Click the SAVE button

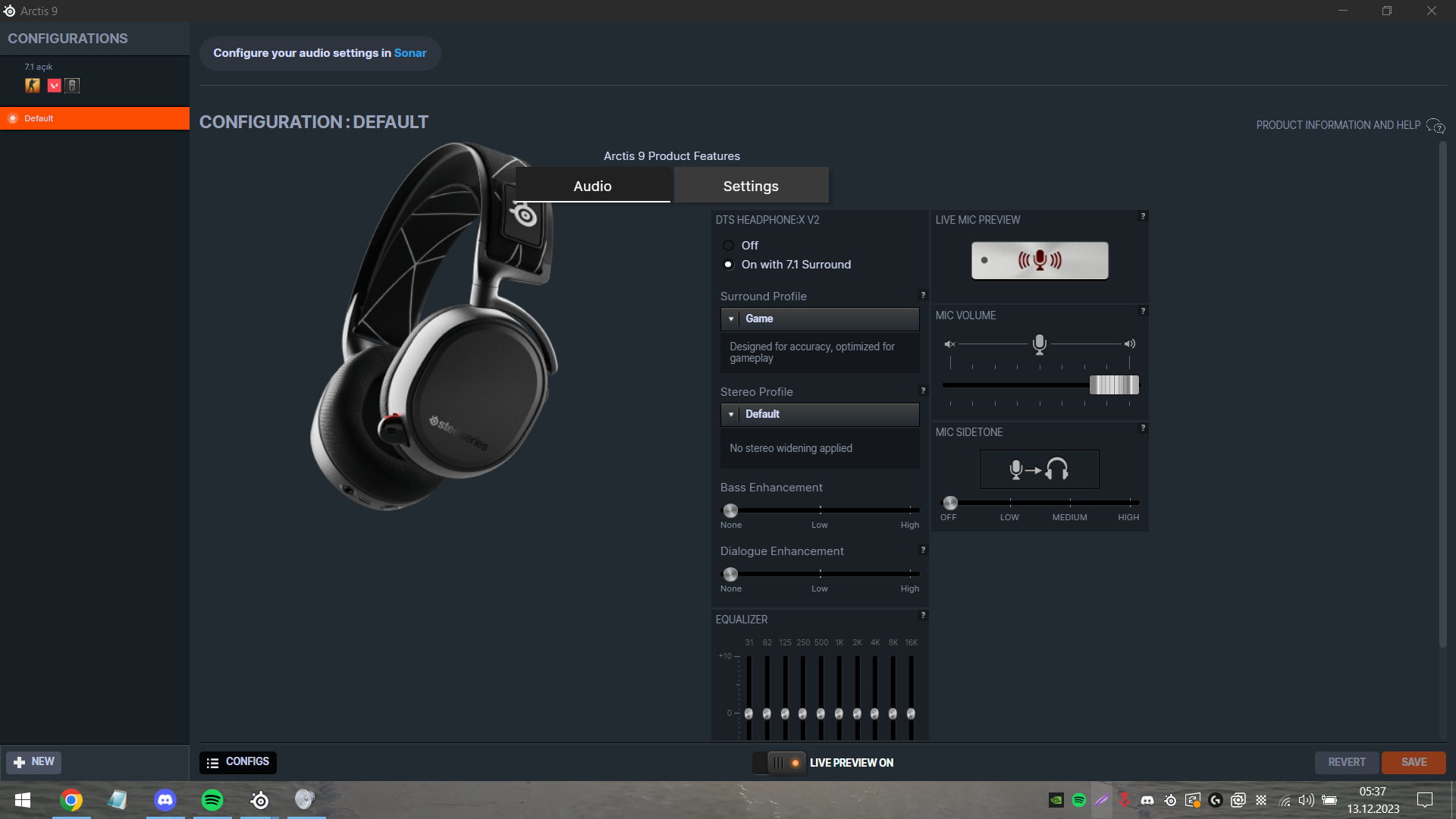pyautogui.click(x=1414, y=762)
